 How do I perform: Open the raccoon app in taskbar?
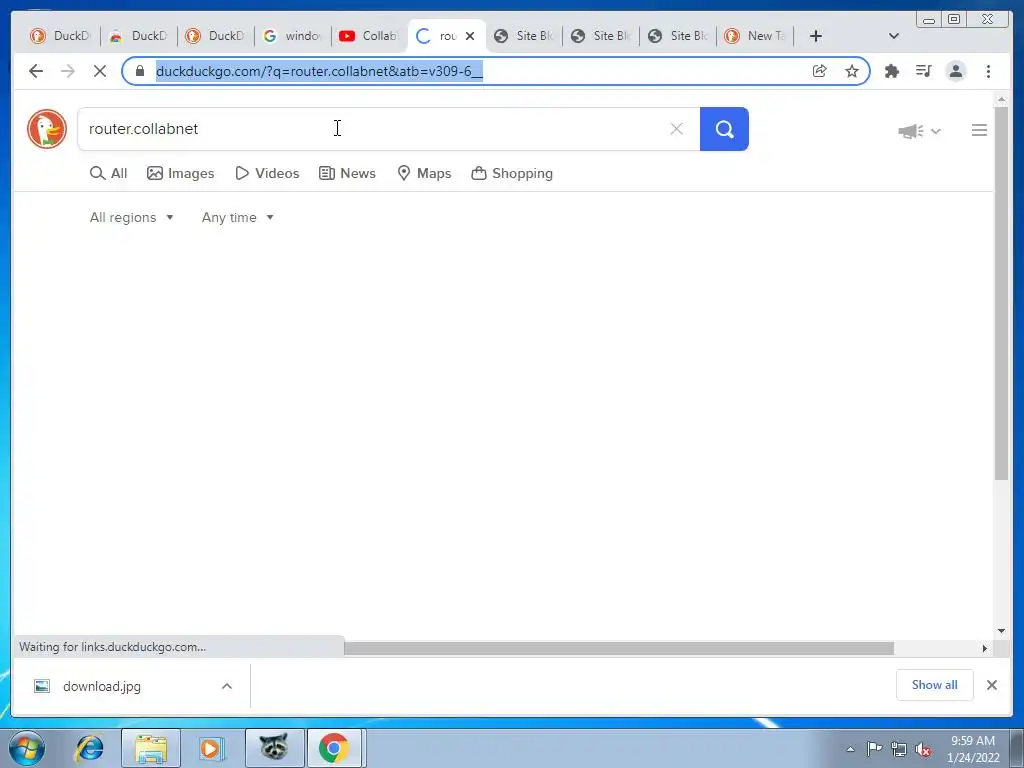(x=274, y=747)
